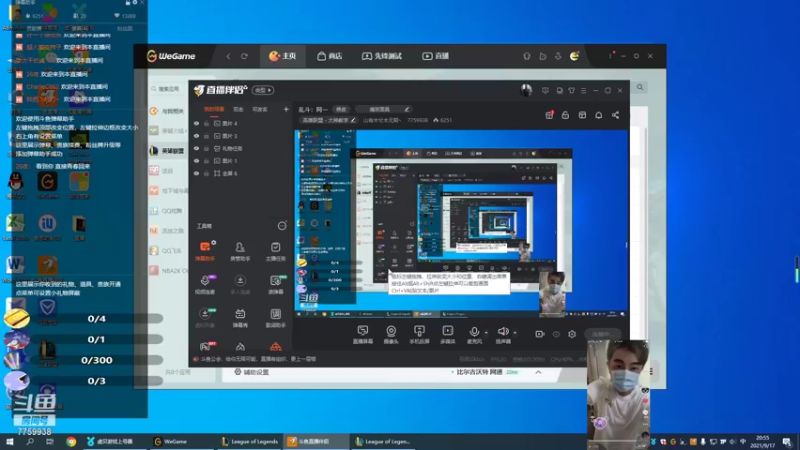Open stream settings gear in bottom bar
The image size is (800, 450).
(572, 334)
